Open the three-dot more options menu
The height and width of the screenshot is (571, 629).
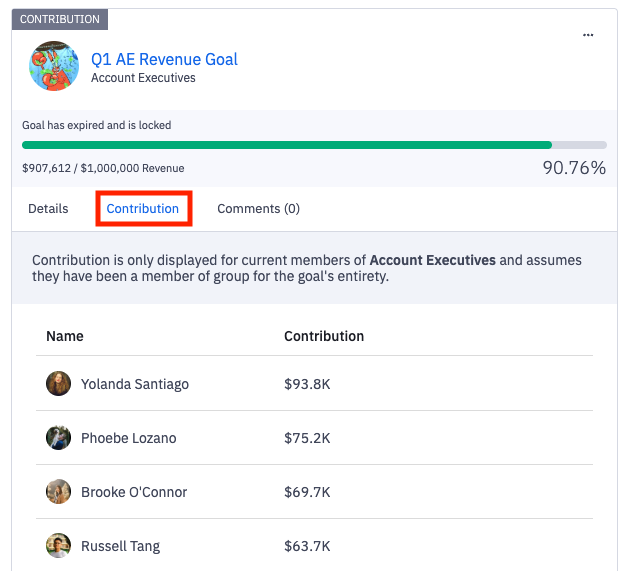(588, 35)
